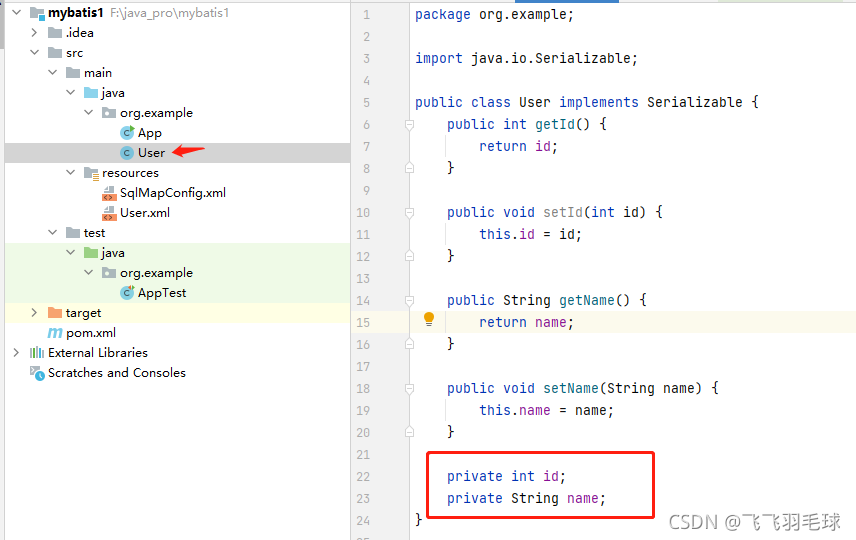856x540 pixels.
Task: Click the 'Serializable' import text on line 3
Action: pos(583,58)
